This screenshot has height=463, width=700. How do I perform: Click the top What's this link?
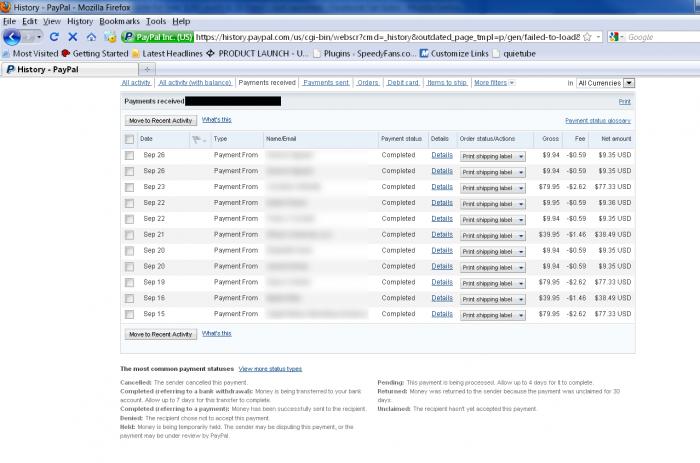tap(217, 120)
